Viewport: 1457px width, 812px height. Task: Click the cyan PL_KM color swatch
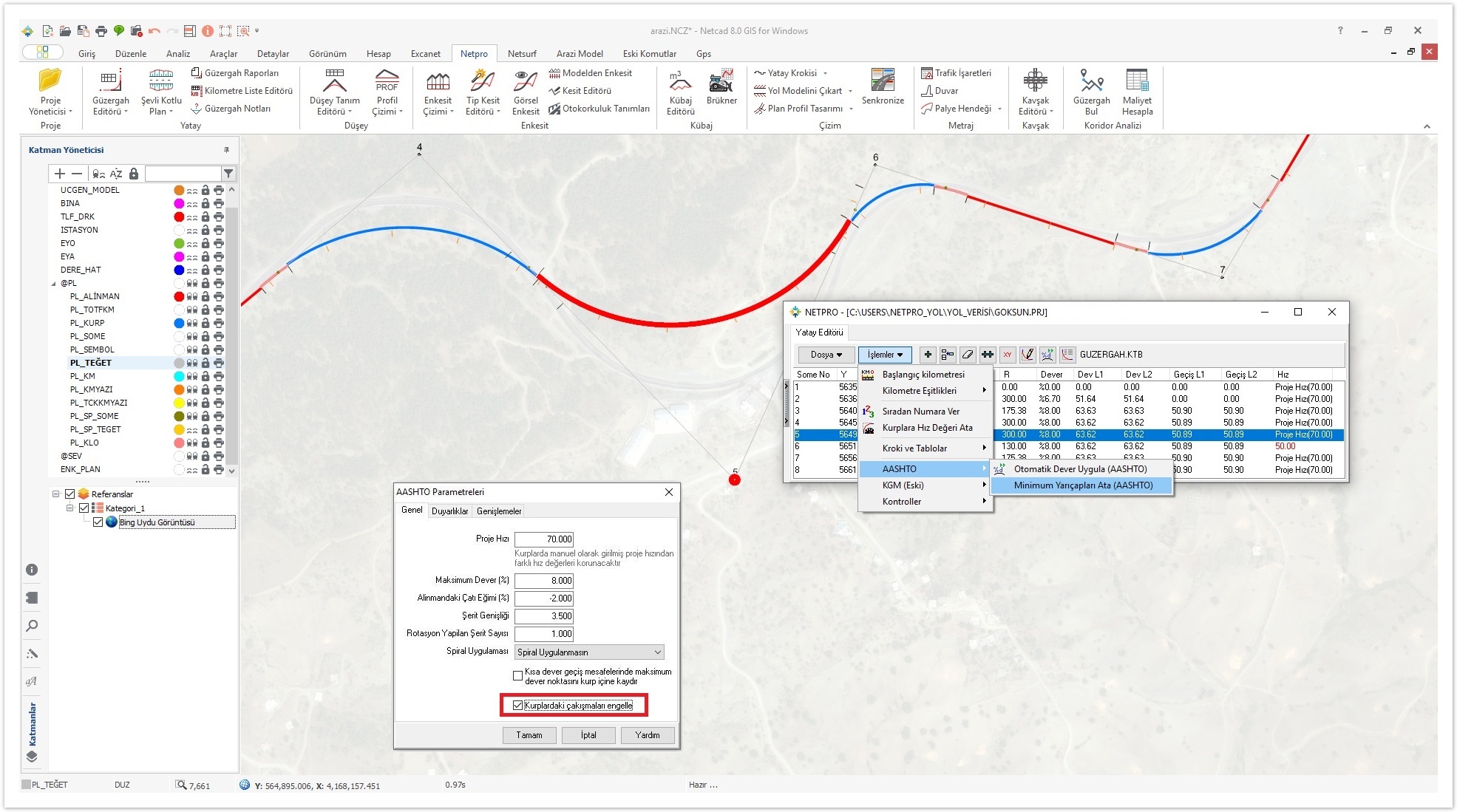point(179,376)
